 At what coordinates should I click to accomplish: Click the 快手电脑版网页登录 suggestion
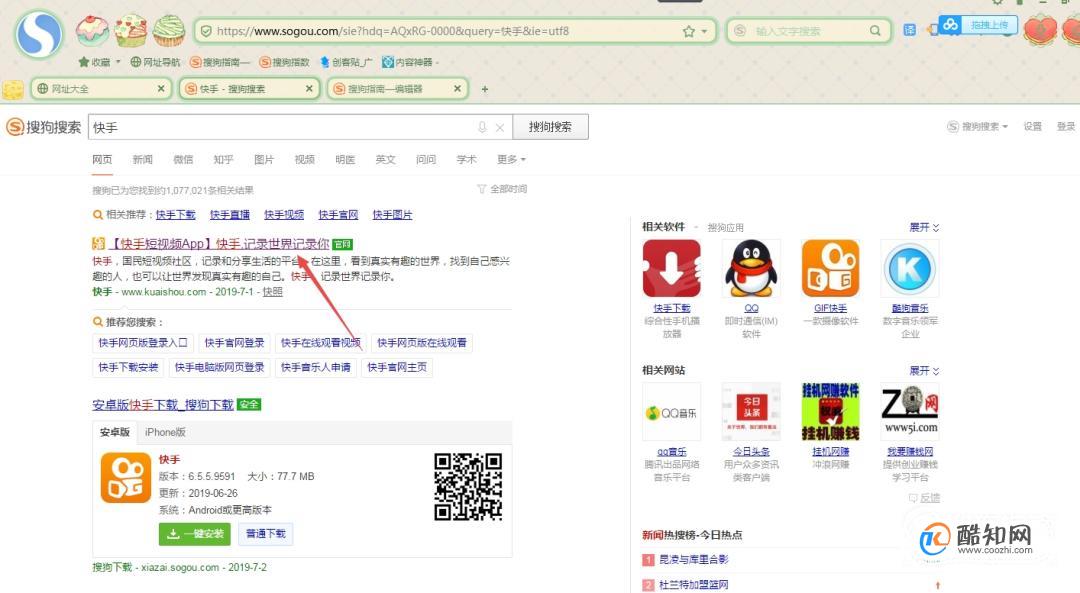pos(219,367)
